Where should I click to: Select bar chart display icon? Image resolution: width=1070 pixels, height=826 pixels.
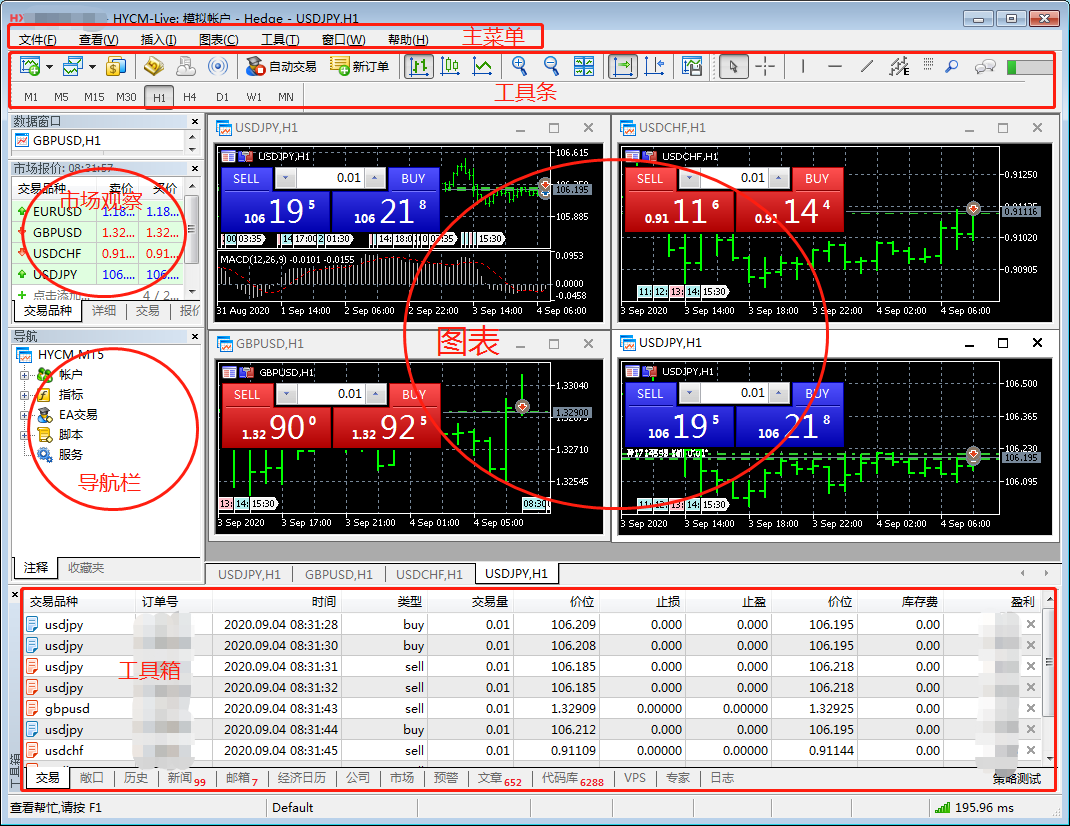point(418,66)
